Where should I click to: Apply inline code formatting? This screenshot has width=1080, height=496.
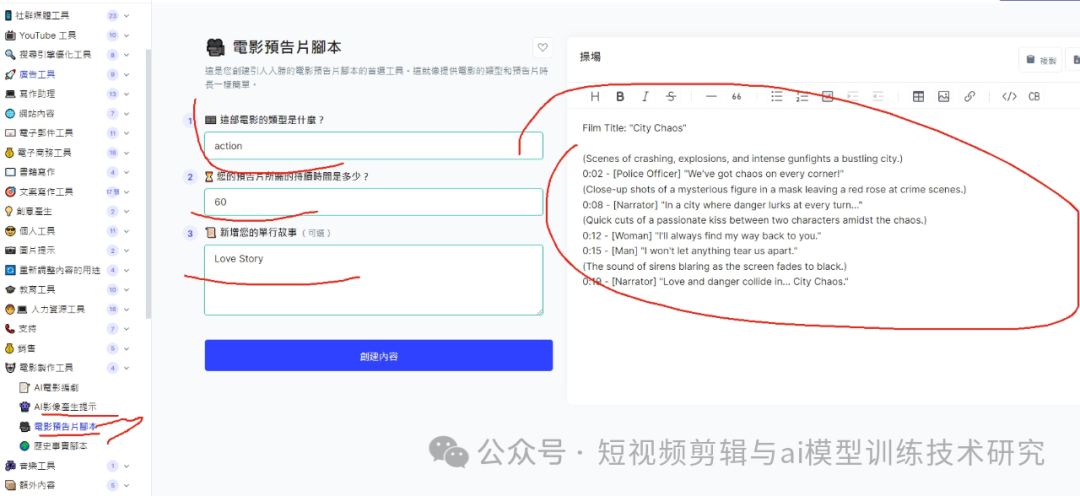pyautogui.click(x=1009, y=96)
